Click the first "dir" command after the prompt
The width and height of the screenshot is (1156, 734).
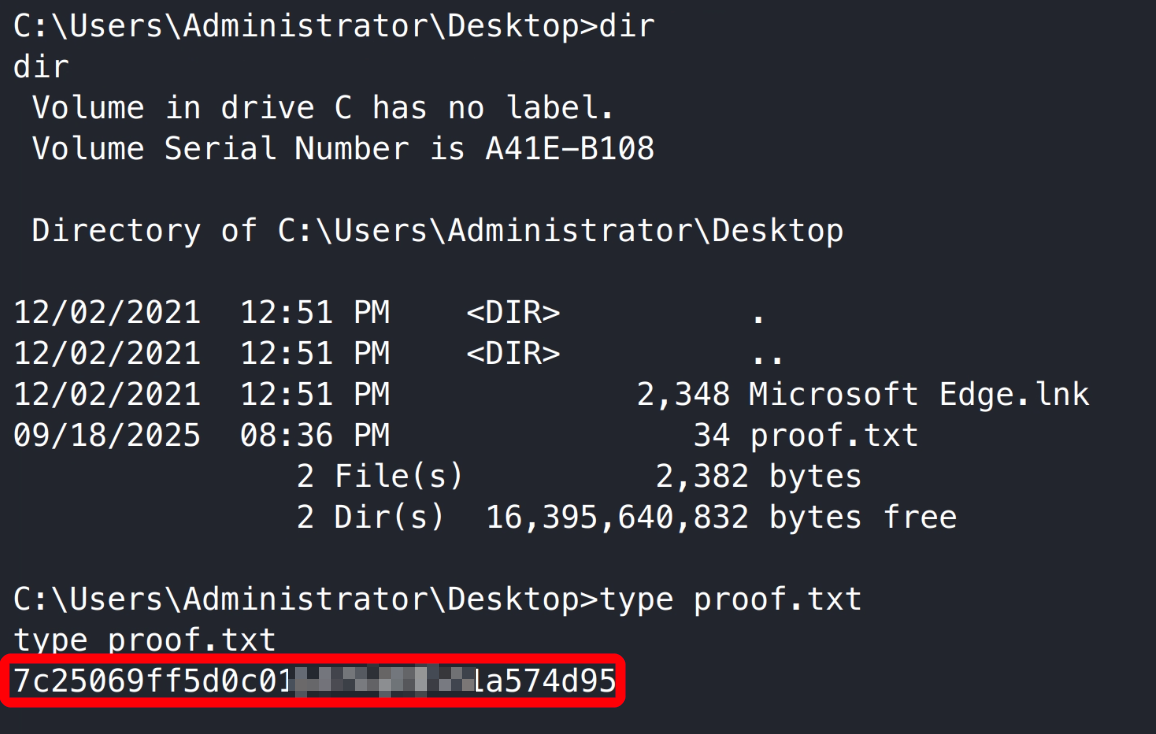pyautogui.click(x=626, y=27)
